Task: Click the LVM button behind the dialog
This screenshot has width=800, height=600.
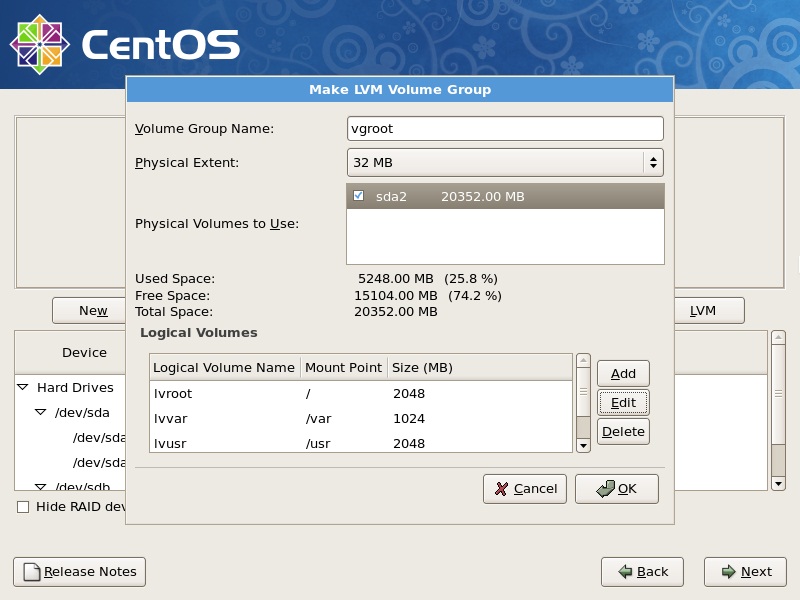Action: point(709,311)
